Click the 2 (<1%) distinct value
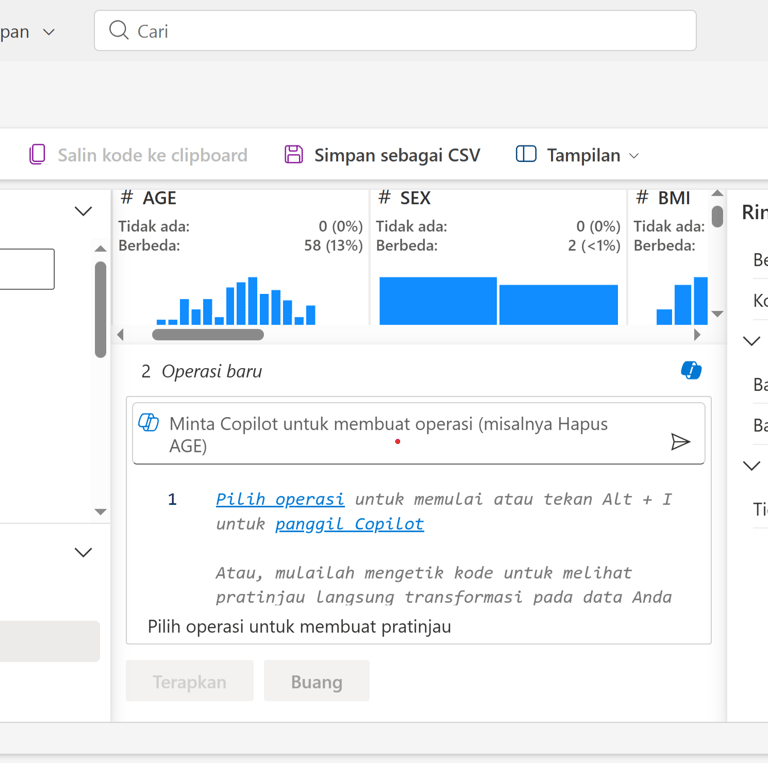The image size is (768, 763). click(594, 245)
